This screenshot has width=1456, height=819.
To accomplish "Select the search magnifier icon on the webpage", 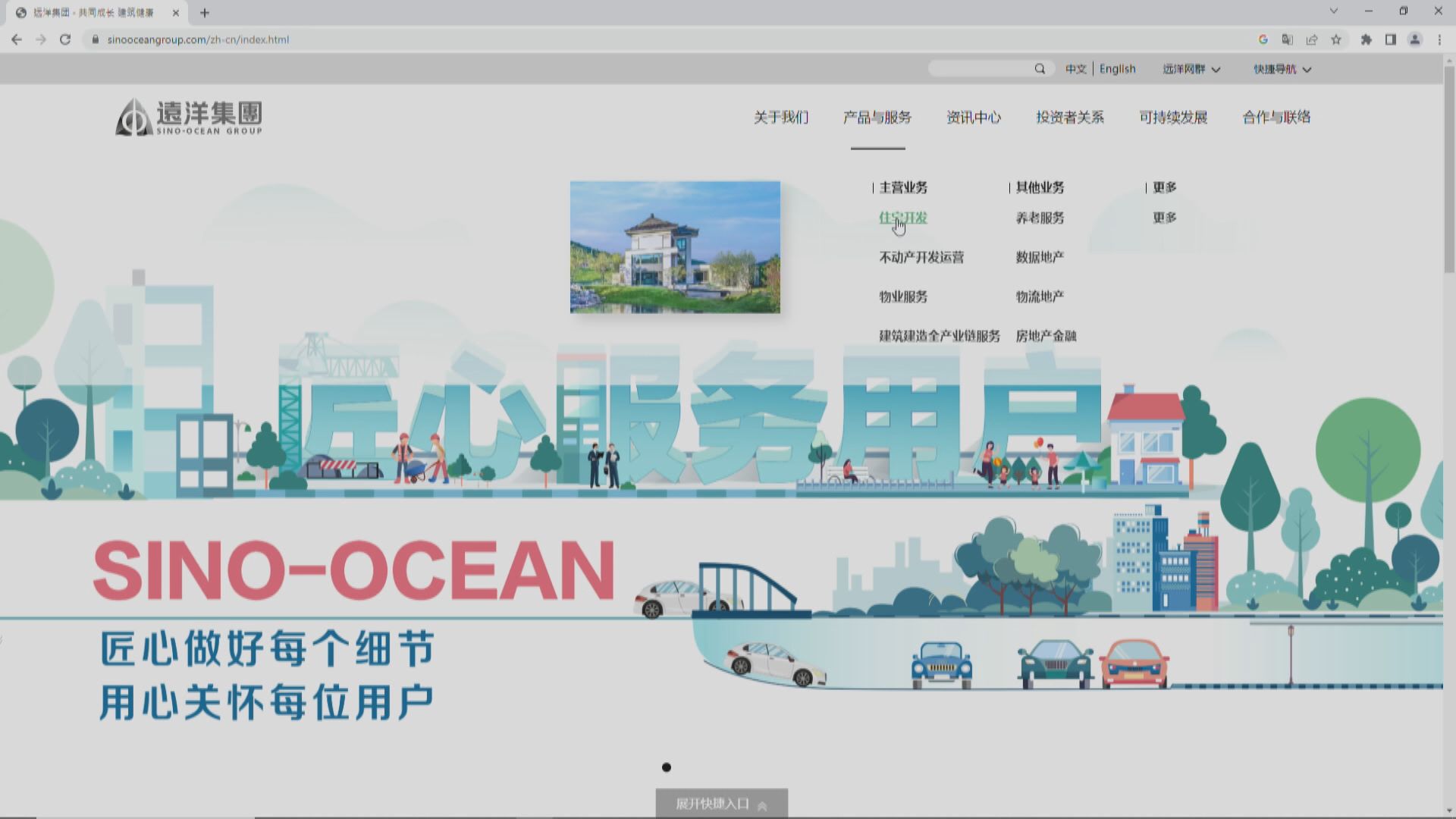I will point(1040,68).
